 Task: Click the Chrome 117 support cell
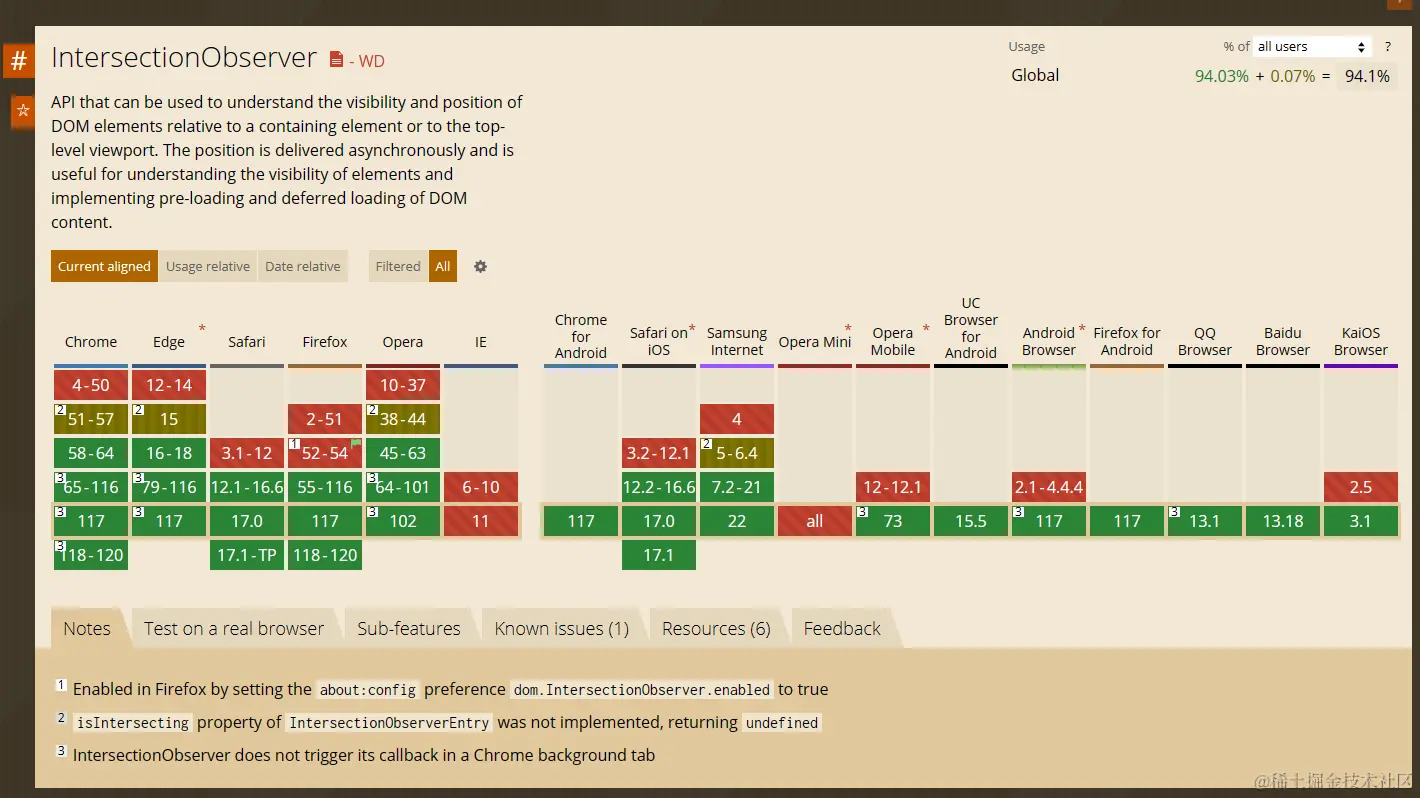pos(91,521)
